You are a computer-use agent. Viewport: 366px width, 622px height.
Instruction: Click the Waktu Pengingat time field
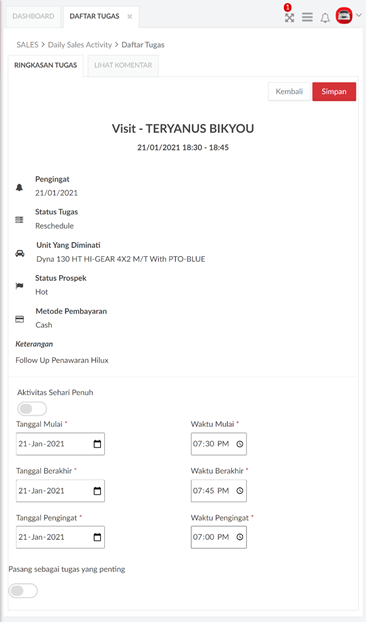click(x=218, y=537)
